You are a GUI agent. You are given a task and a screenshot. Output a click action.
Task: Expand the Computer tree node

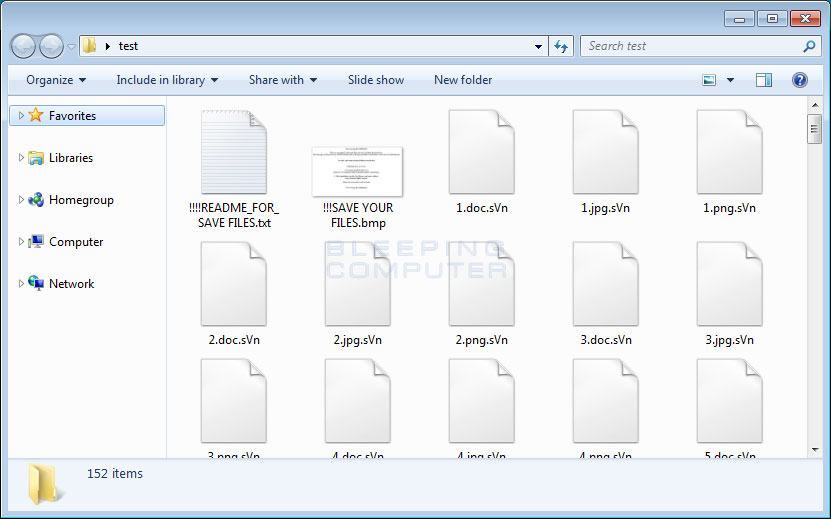click(x=21, y=241)
